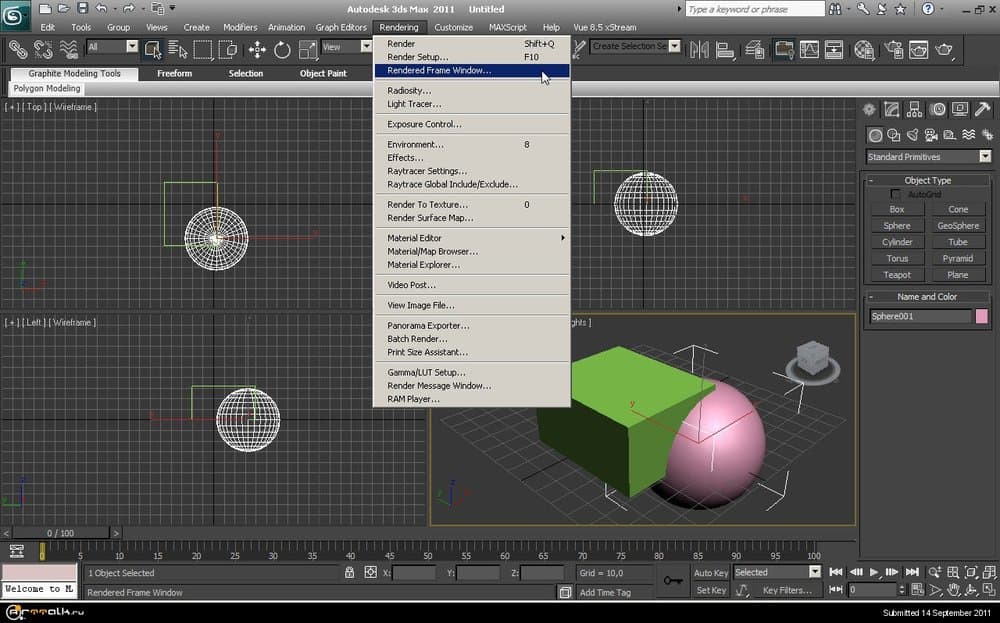Activate the Select Object tool

[152, 49]
